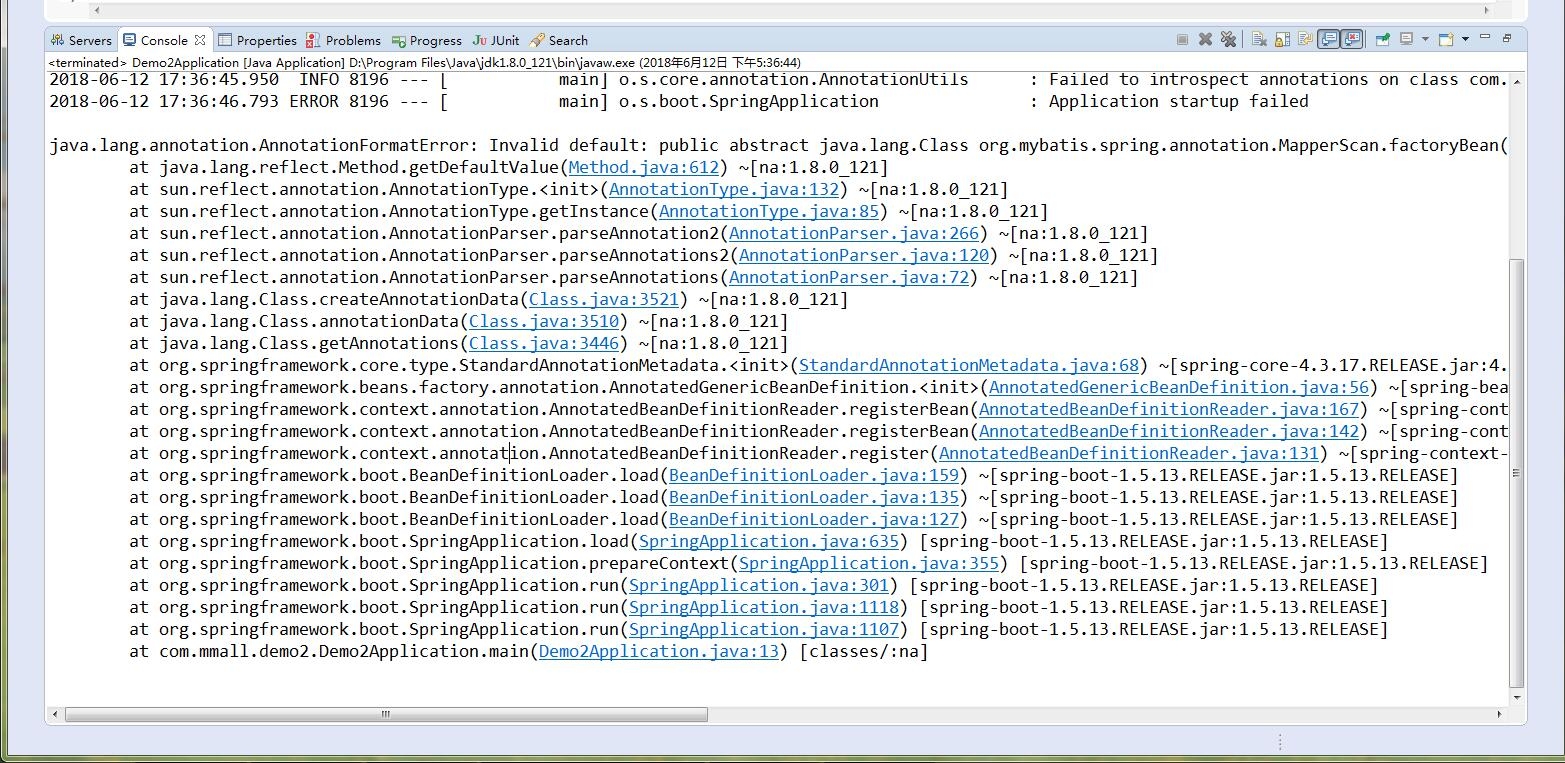
Task: Follow the SpringApplication.java:301 link
Action: pos(759,585)
